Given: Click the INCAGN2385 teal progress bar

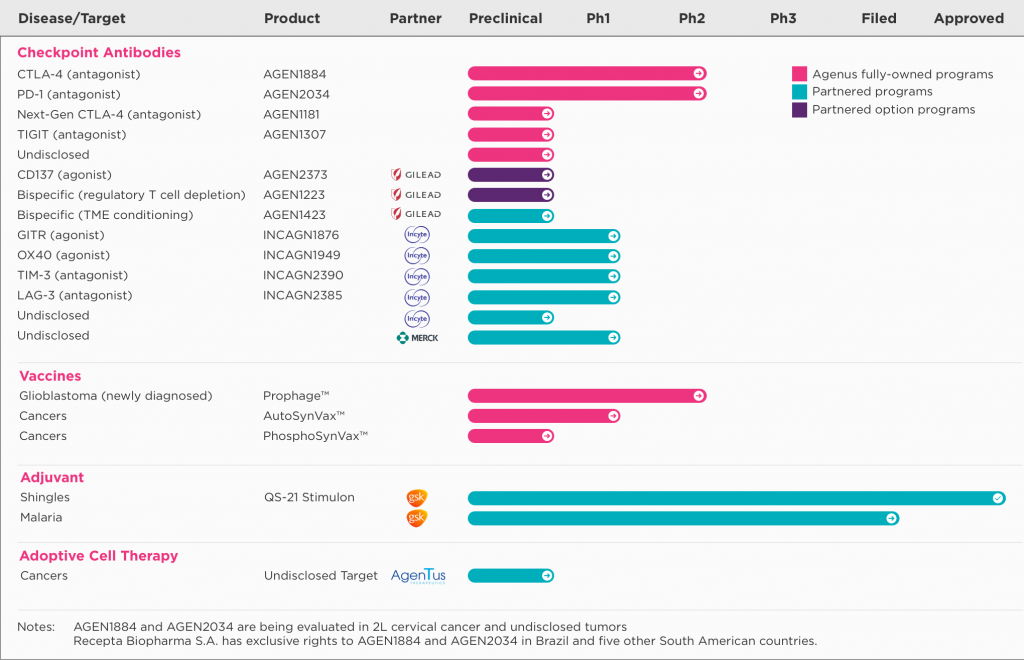Looking at the screenshot, I should click(x=544, y=297).
